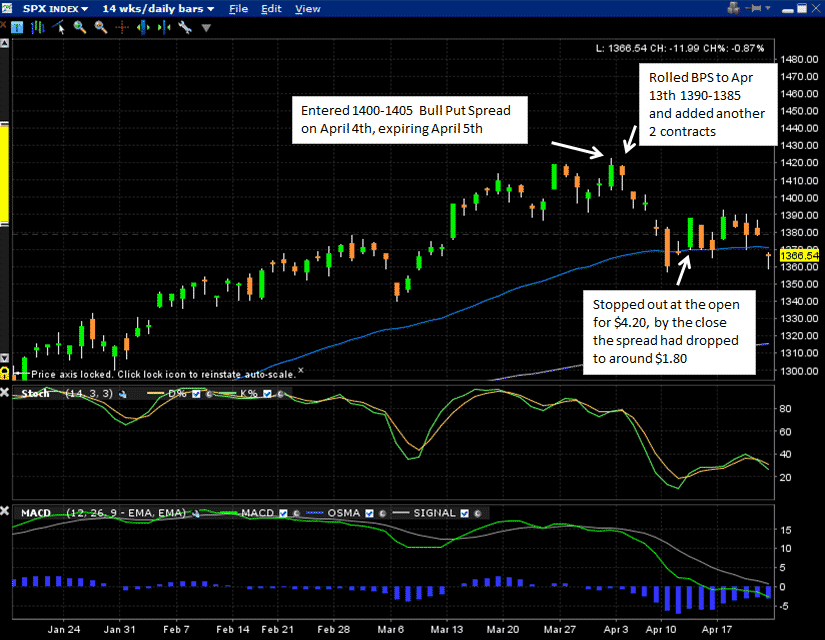Click the second magnifier (zoom out) icon
The image size is (825, 640).
(100, 27)
